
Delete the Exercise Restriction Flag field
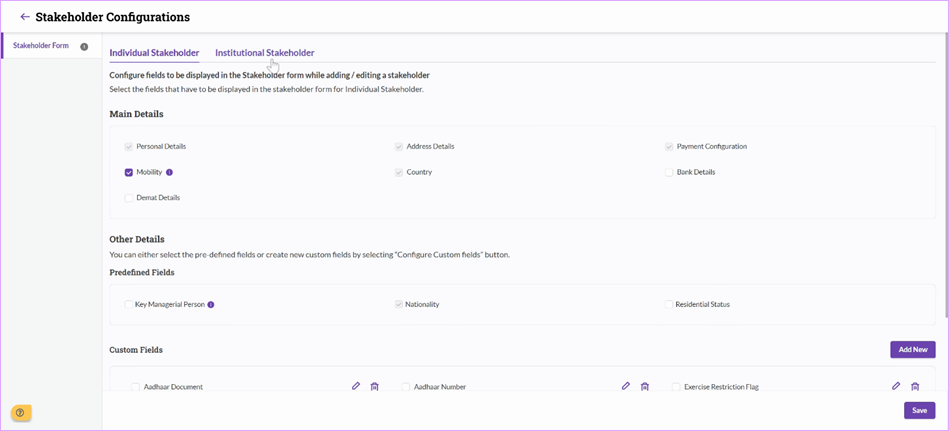pos(915,386)
